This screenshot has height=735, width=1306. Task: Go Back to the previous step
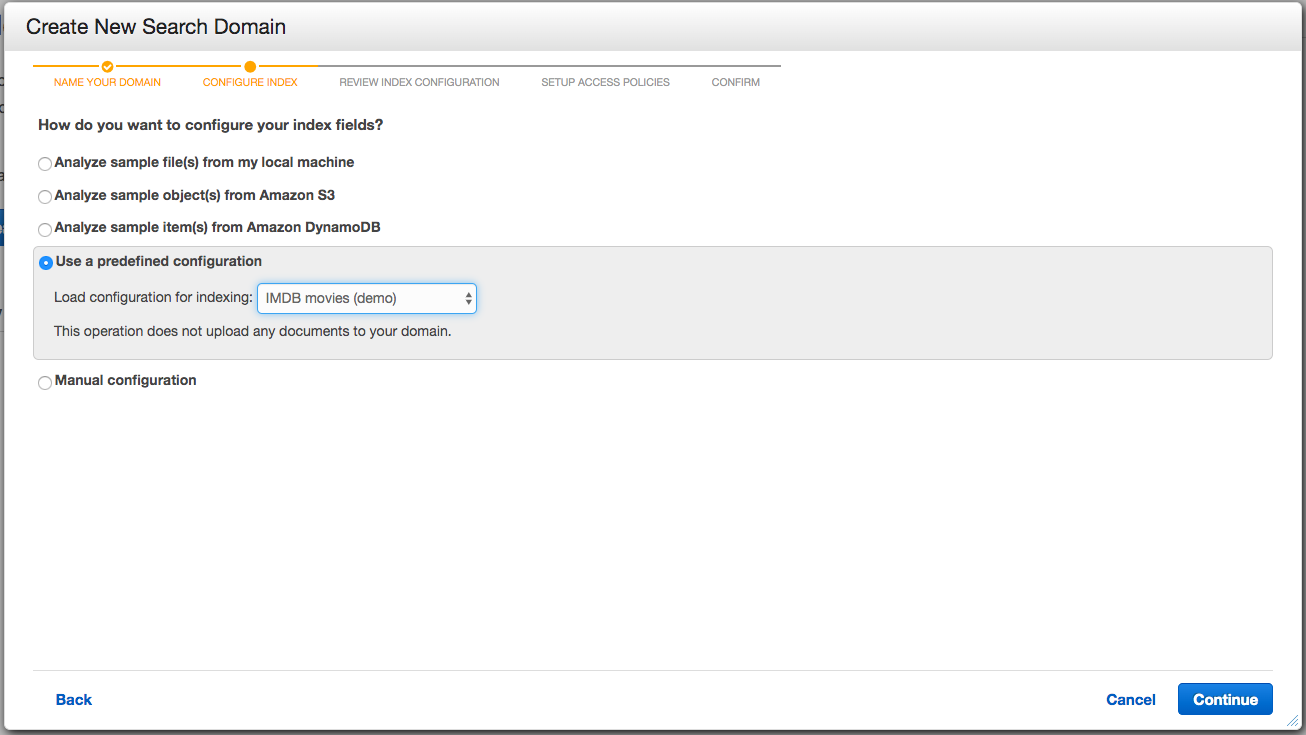coord(74,700)
